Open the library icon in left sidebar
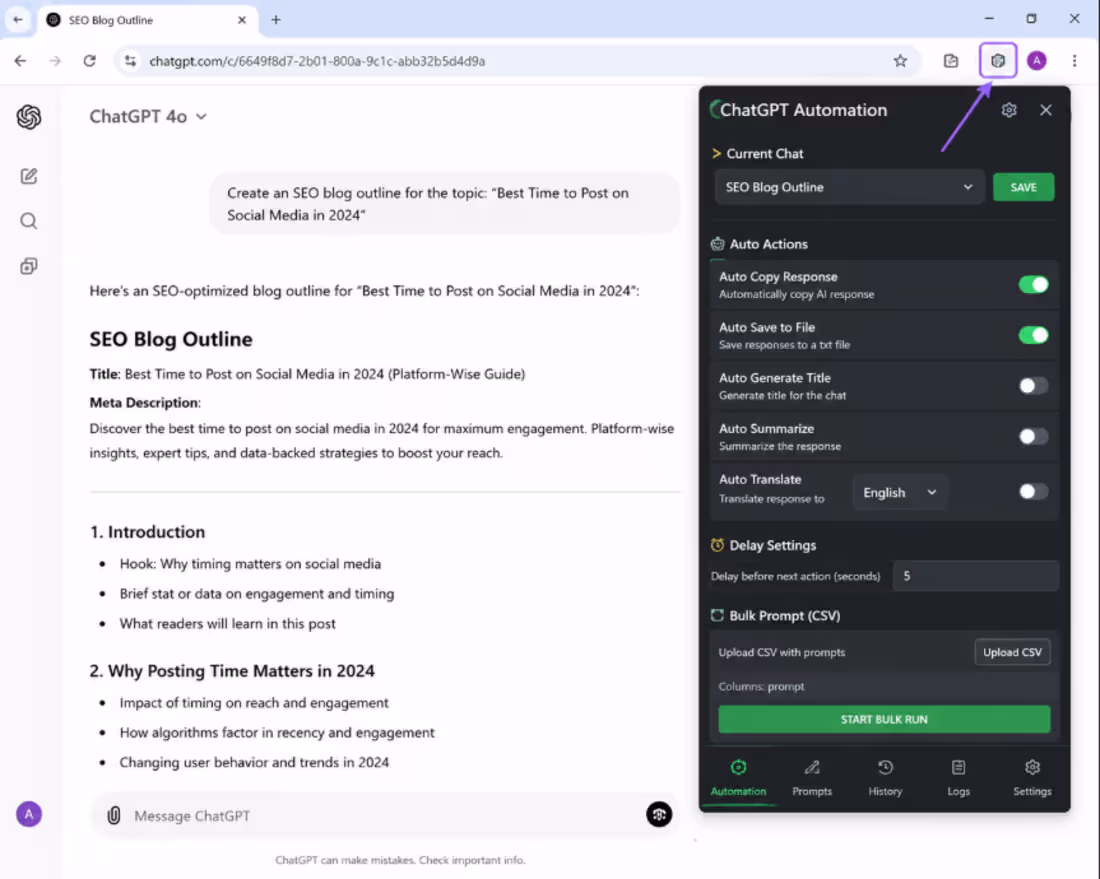The height and width of the screenshot is (879, 1100). 29,266
